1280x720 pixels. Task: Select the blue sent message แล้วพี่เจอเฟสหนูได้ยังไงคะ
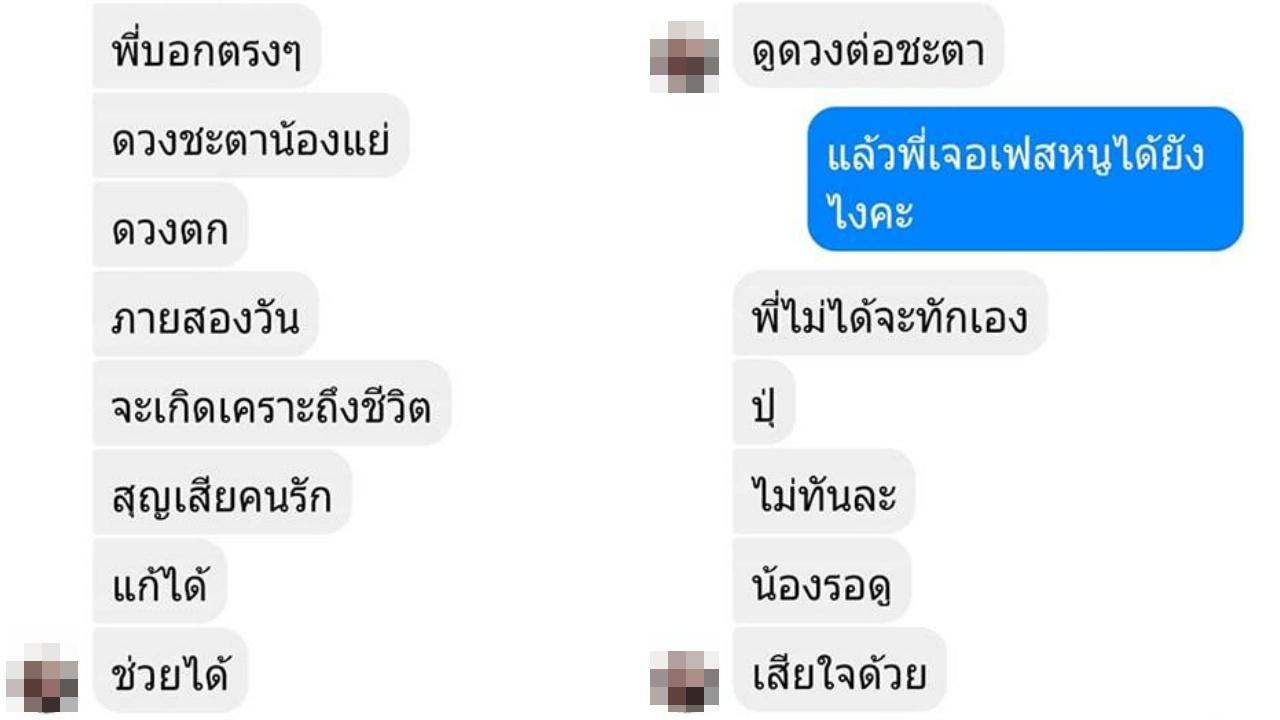1025,179
